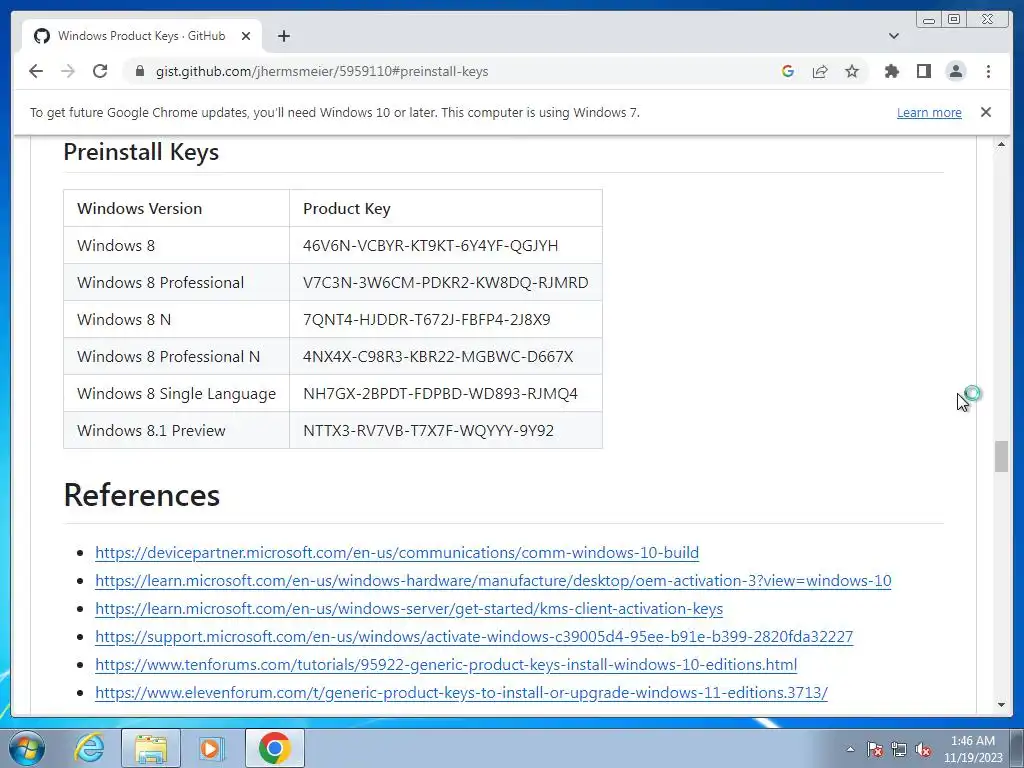The height and width of the screenshot is (768, 1024).
Task: Dismiss the Chrome update notice
Action: (x=985, y=112)
